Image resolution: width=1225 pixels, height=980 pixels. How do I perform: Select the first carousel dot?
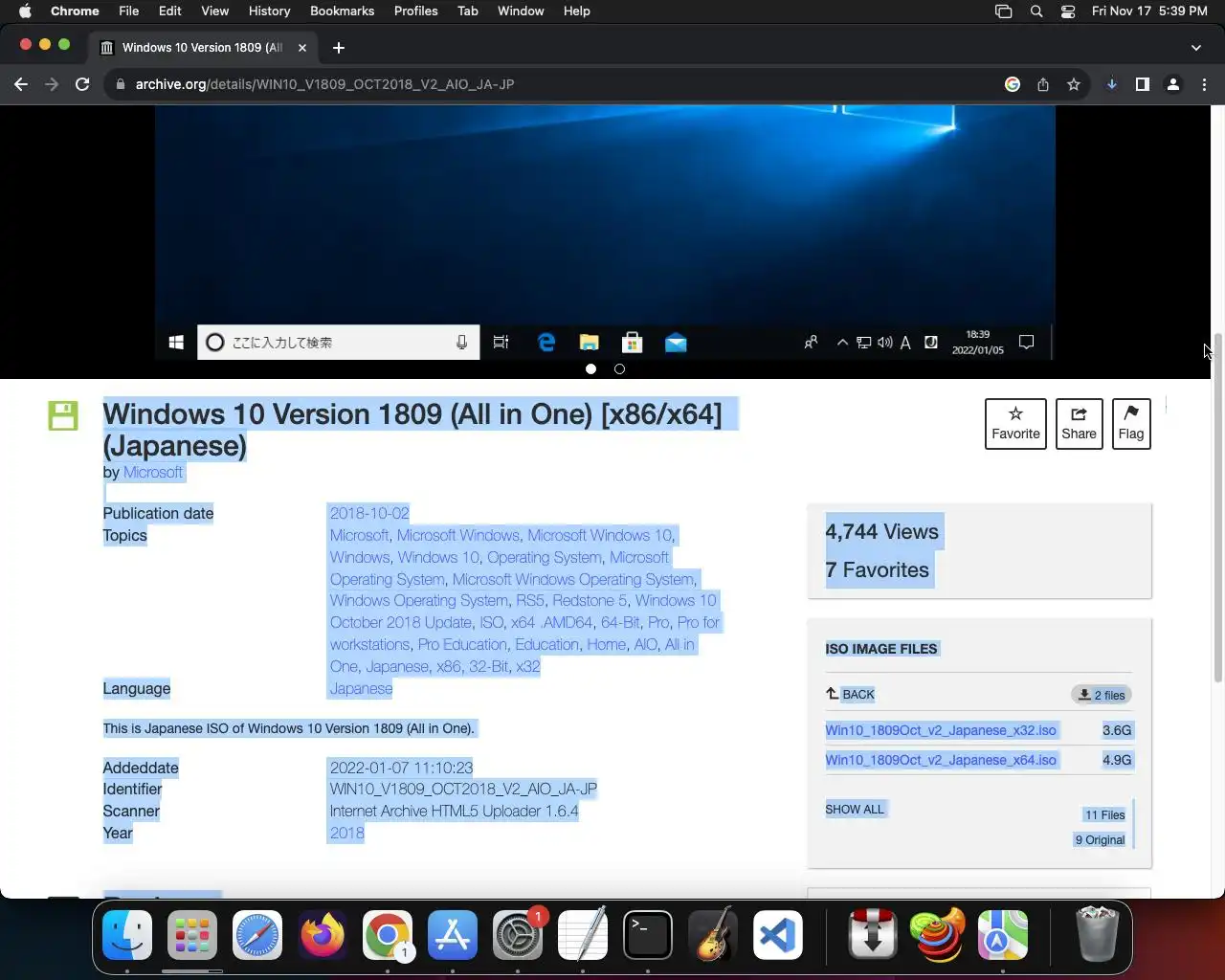(x=590, y=368)
